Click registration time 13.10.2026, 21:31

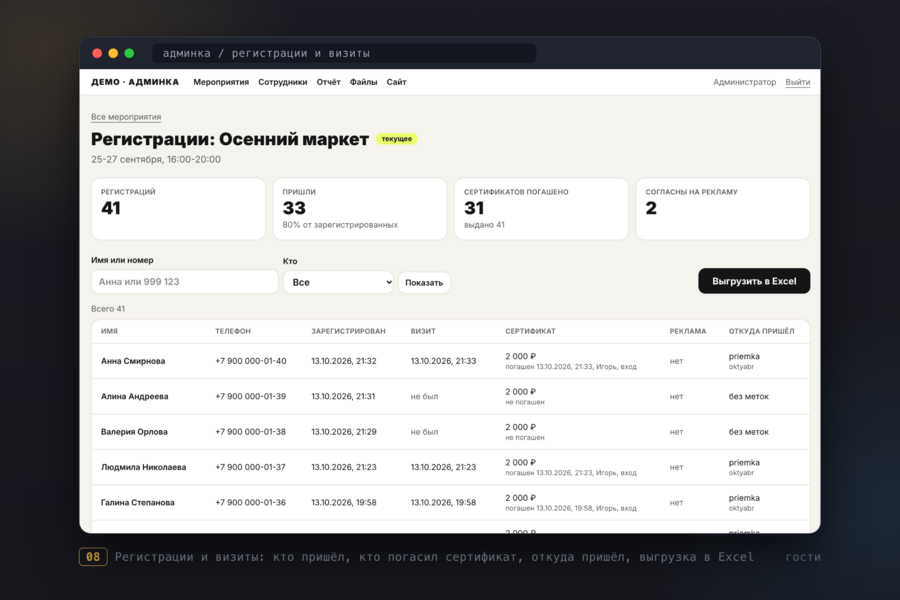point(343,396)
